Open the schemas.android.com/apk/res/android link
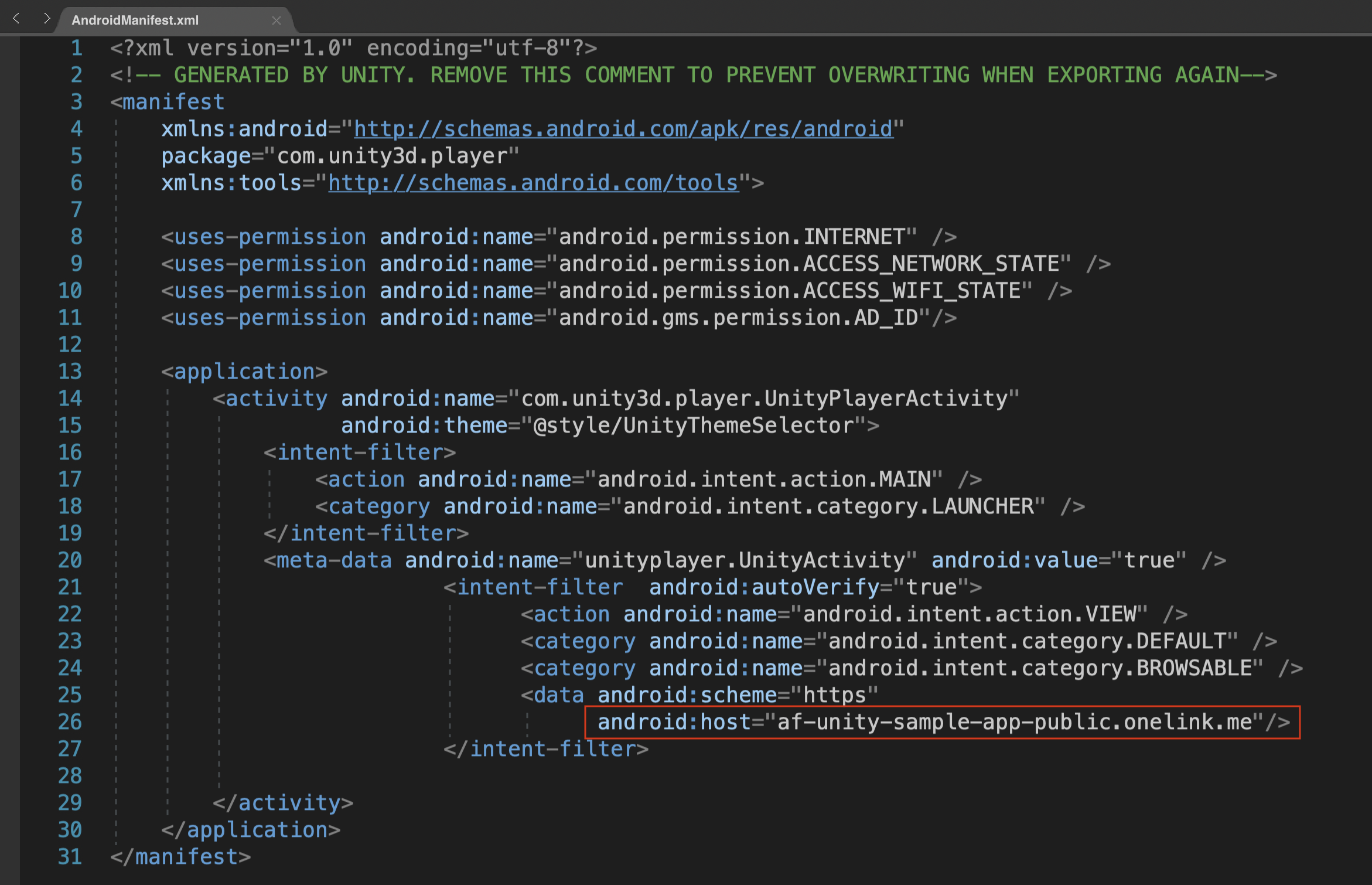 tap(623, 129)
